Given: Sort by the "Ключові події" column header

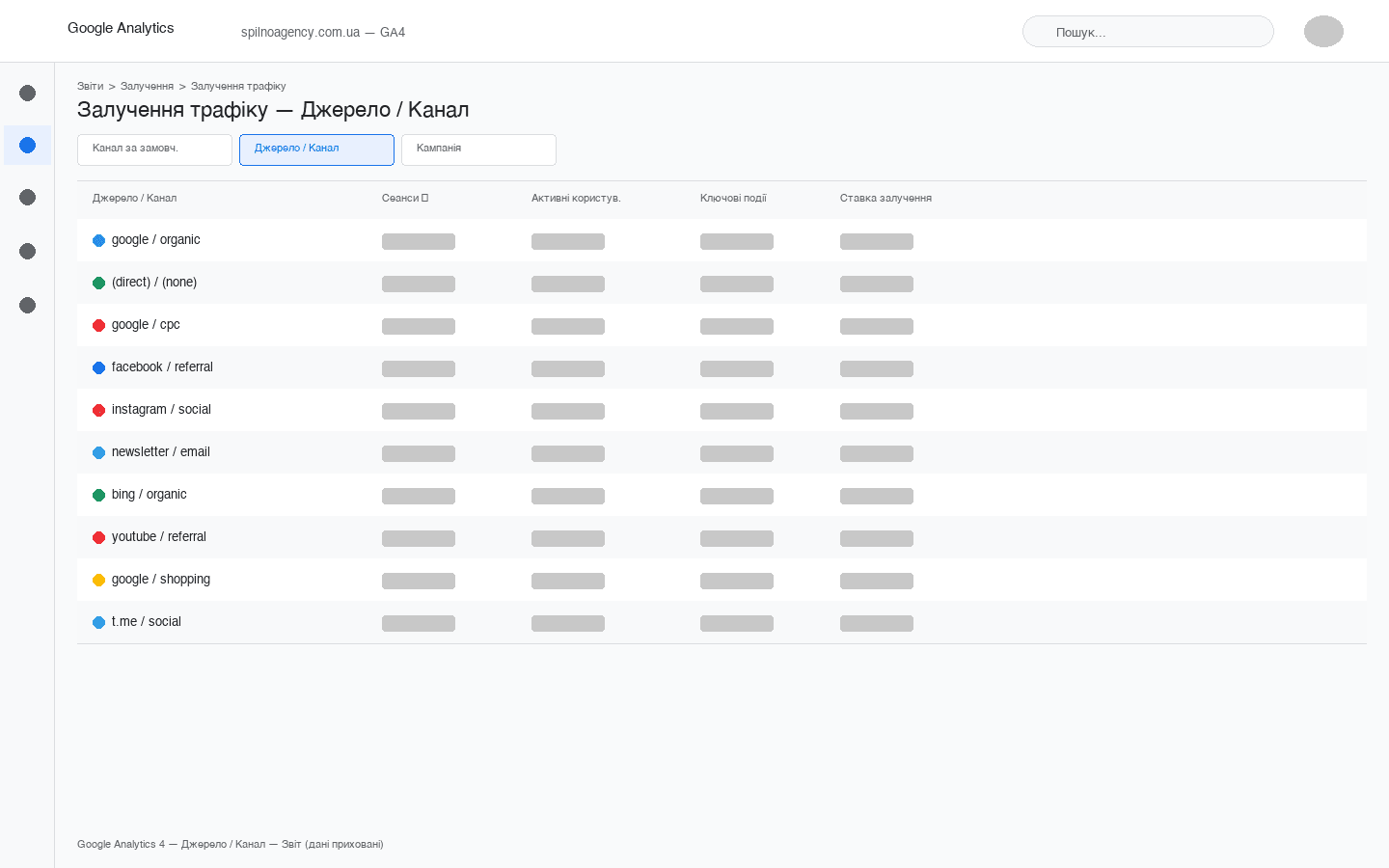Looking at the screenshot, I should click(733, 199).
